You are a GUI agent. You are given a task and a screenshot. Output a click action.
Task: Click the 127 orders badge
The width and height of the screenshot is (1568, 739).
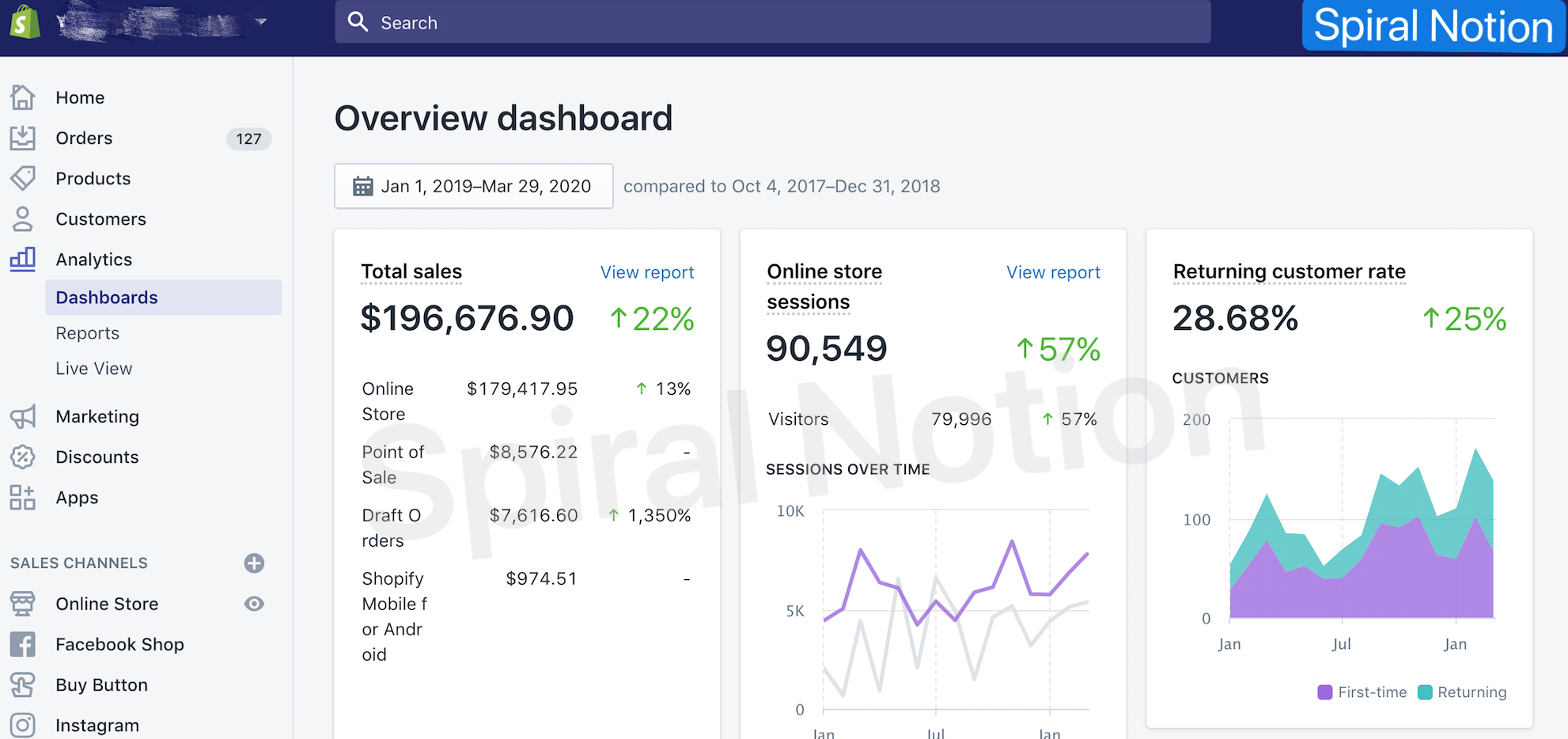point(248,138)
